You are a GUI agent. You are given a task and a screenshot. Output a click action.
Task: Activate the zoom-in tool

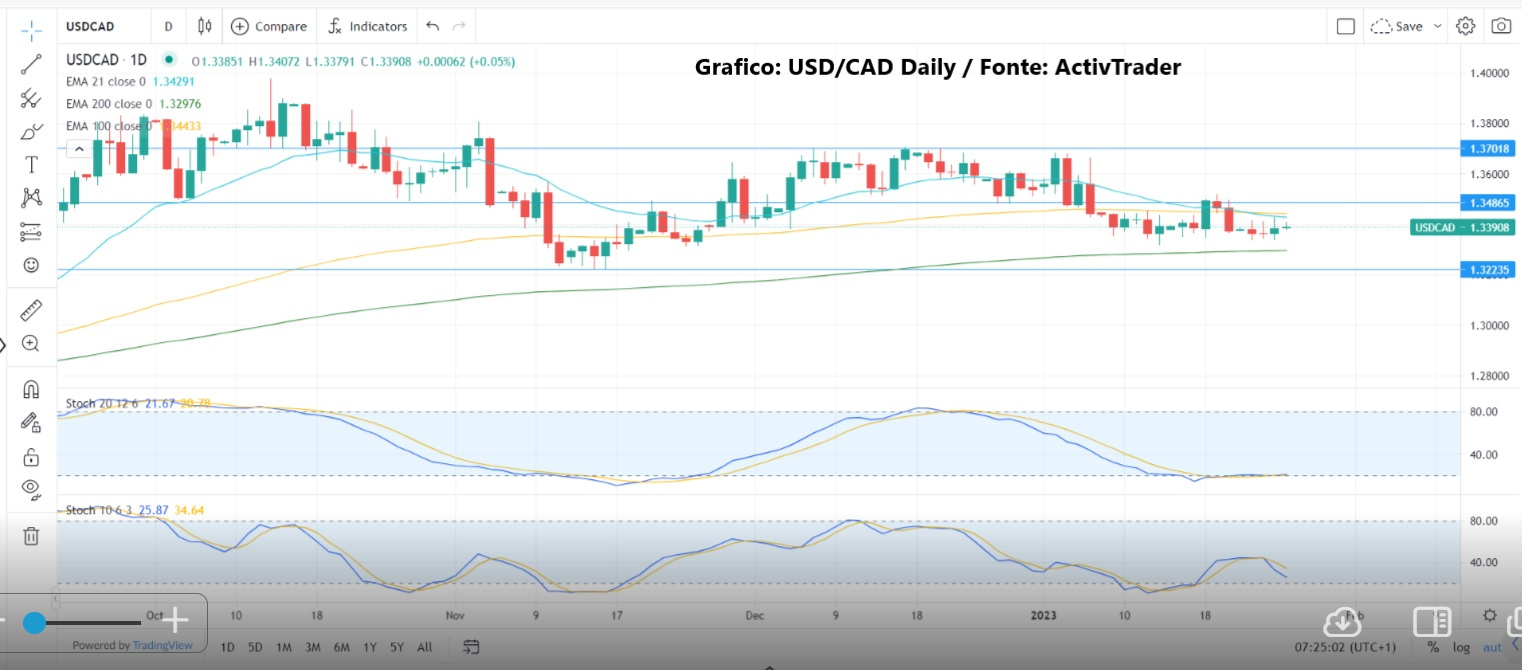coord(30,343)
